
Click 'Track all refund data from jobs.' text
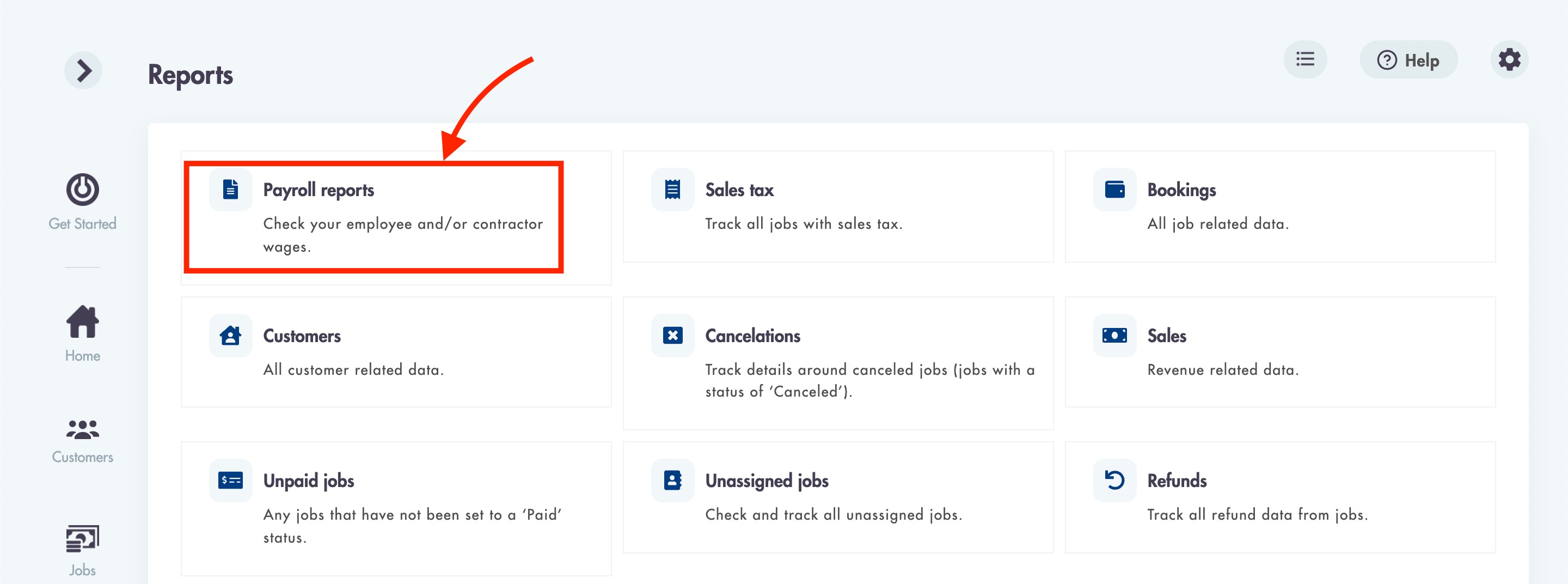click(1258, 515)
